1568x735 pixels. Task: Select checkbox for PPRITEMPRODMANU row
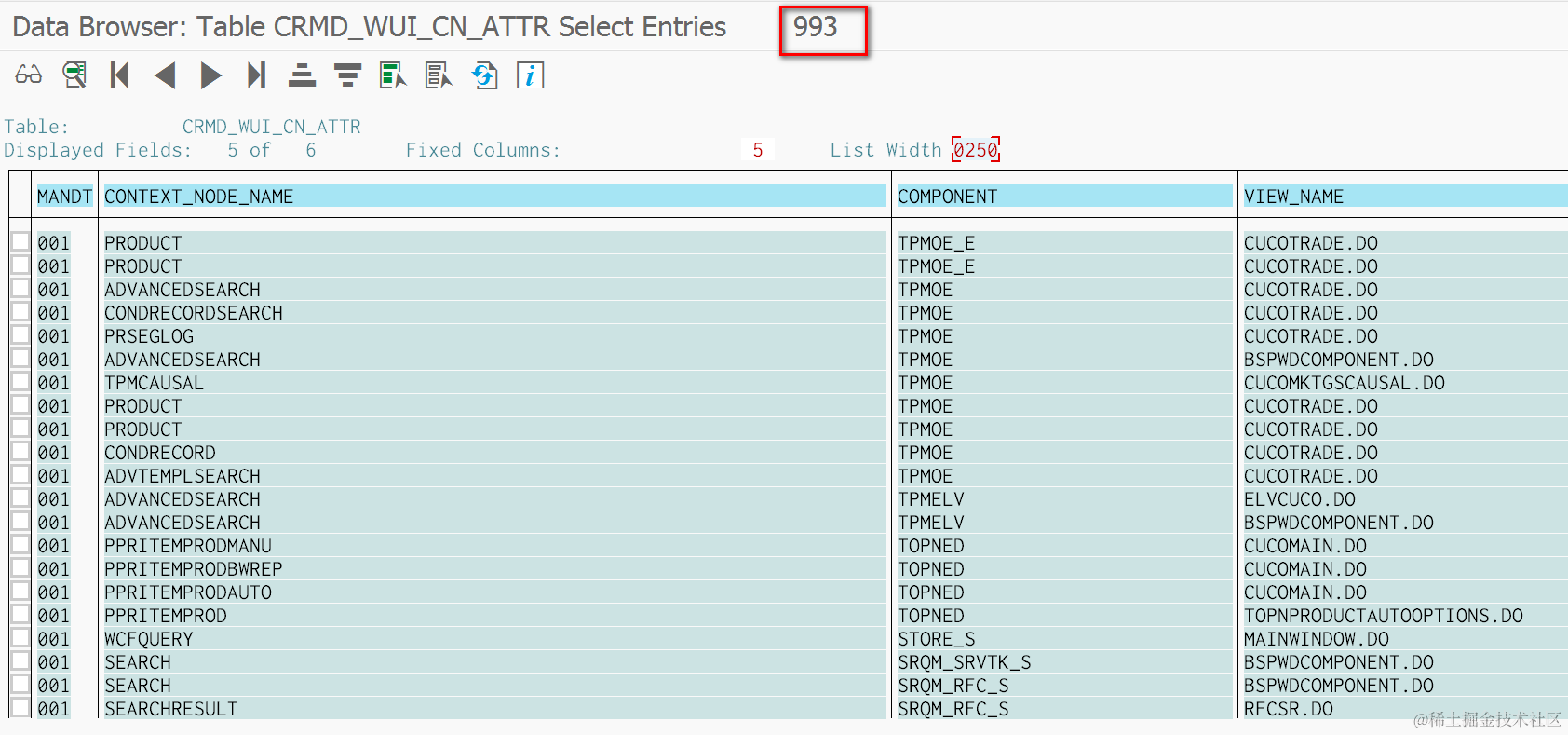point(20,544)
